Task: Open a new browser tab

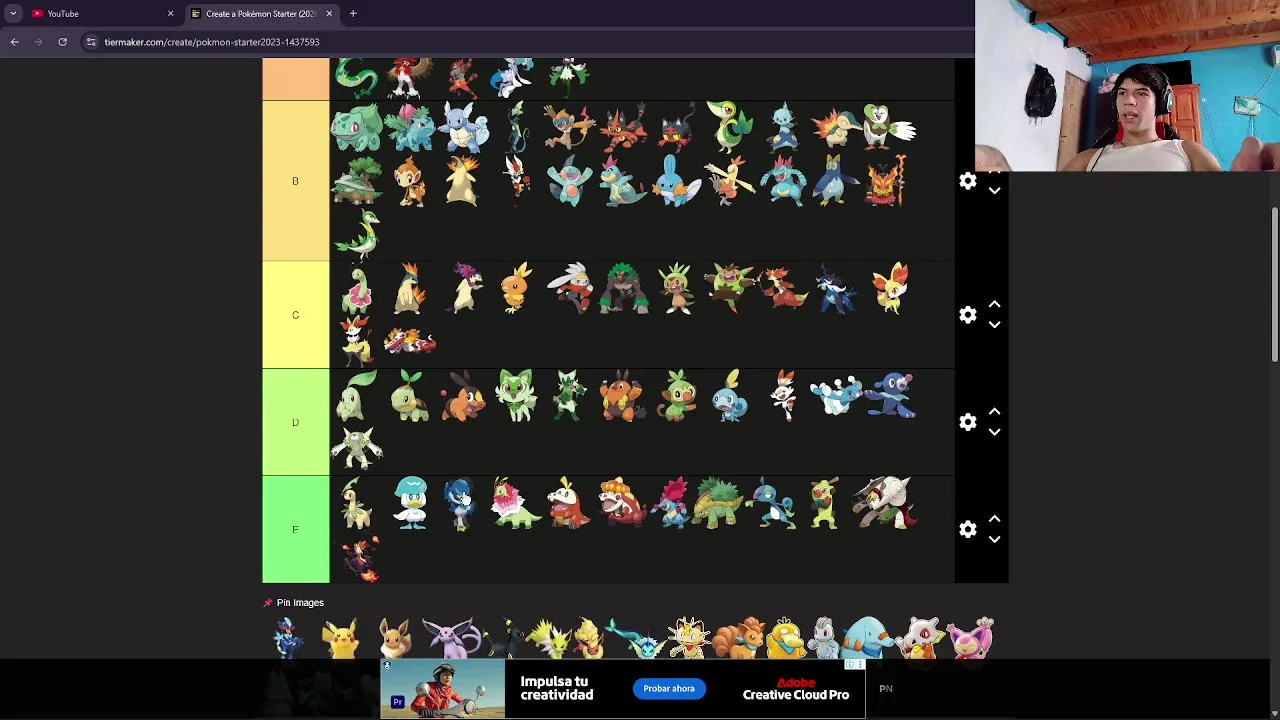Action: 353,14
